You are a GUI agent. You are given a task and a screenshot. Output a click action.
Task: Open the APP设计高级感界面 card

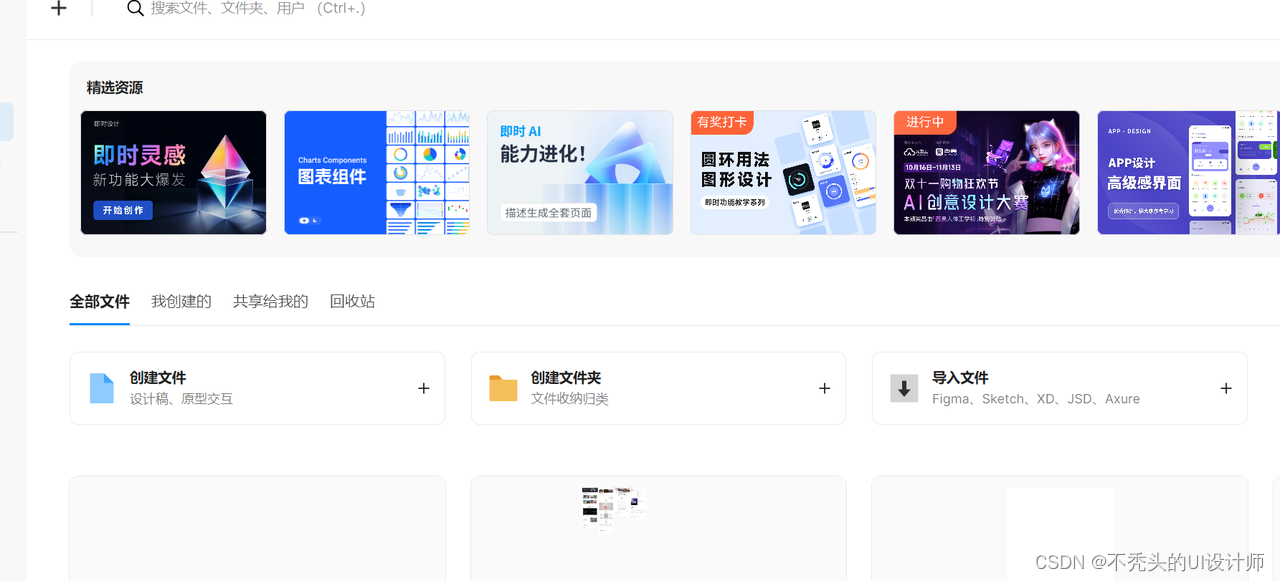click(1188, 172)
